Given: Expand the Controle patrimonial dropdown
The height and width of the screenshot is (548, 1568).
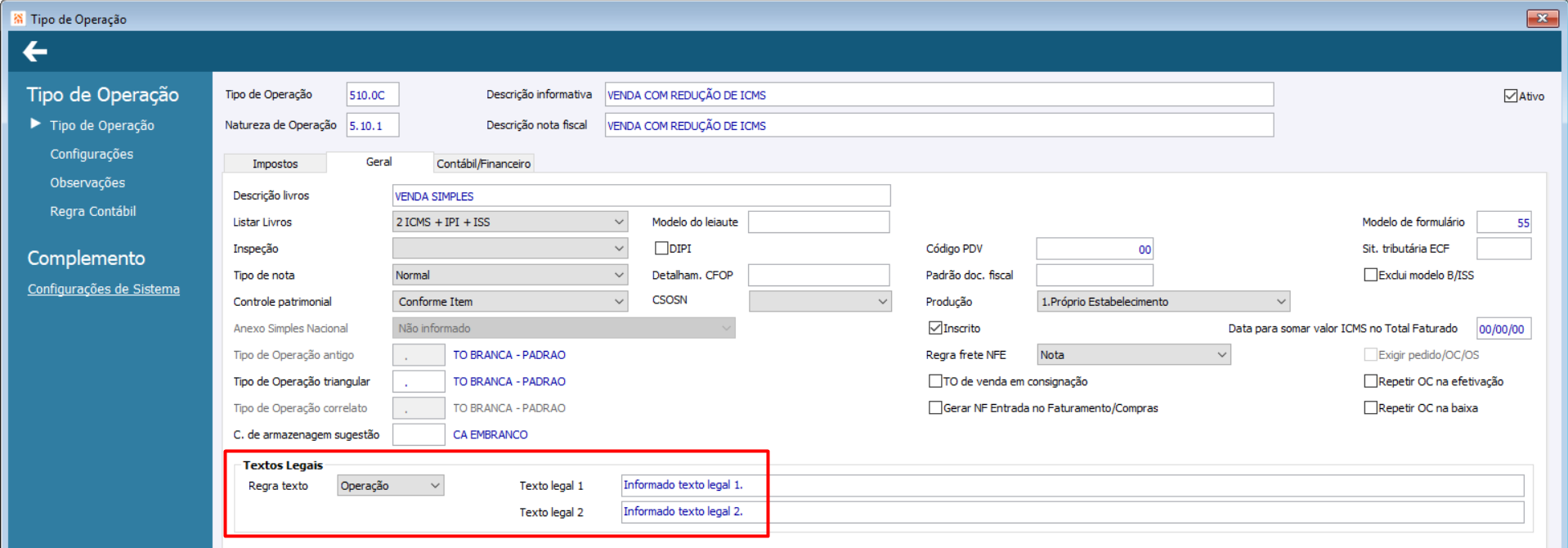Looking at the screenshot, I should click(510, 301).
